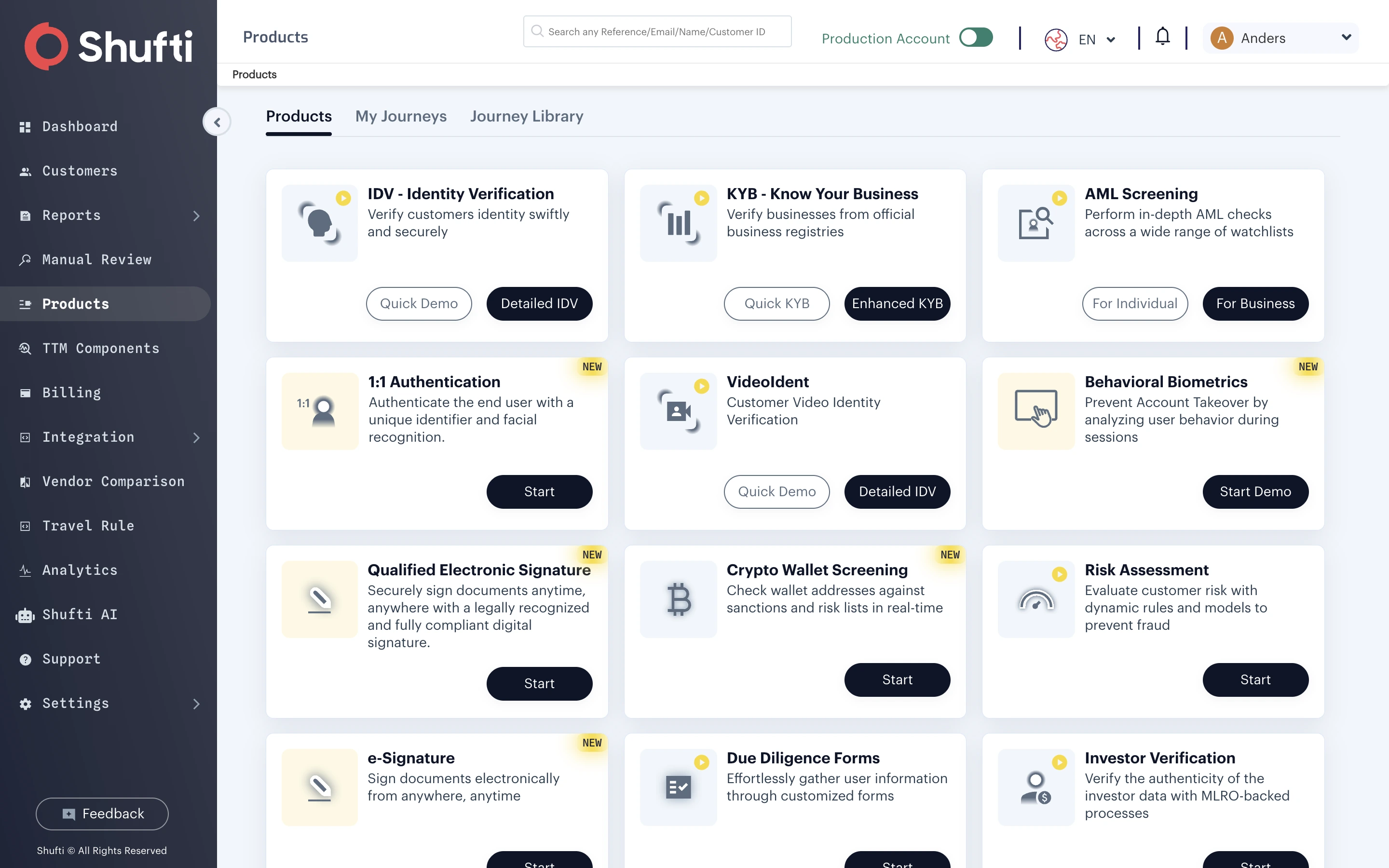Click the Analytics sidebar icon
The width and height of the screenshot is (1389, 868).
pyautogui.click(x=25, y=570)
